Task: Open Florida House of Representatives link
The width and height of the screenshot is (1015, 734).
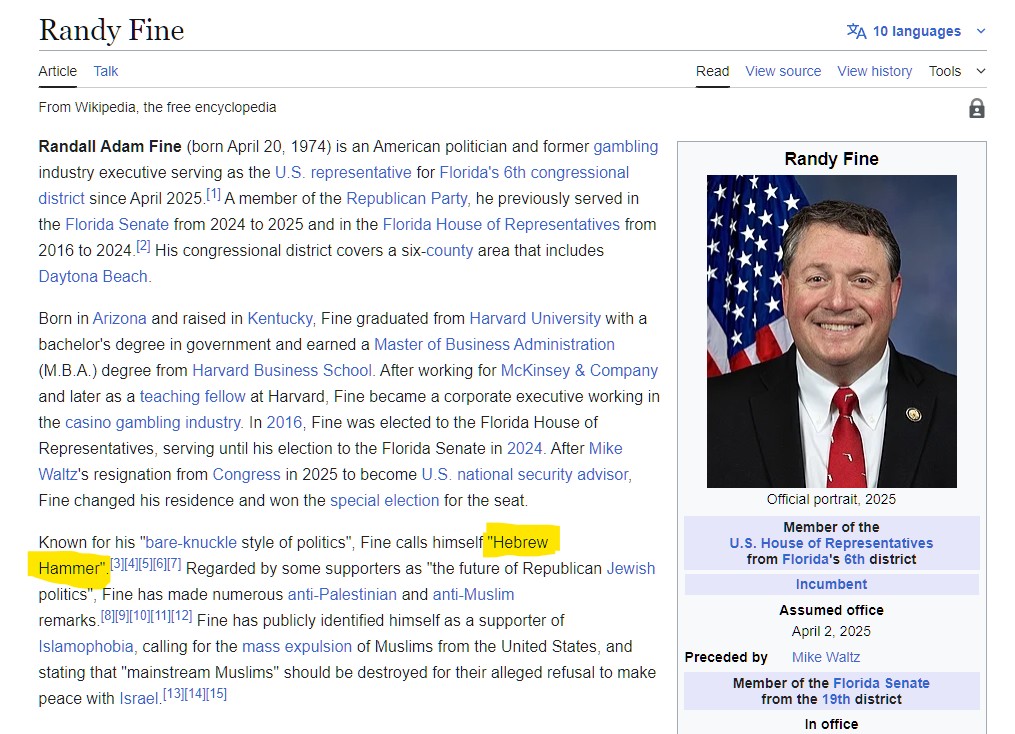Action: (x=501, y=225)
